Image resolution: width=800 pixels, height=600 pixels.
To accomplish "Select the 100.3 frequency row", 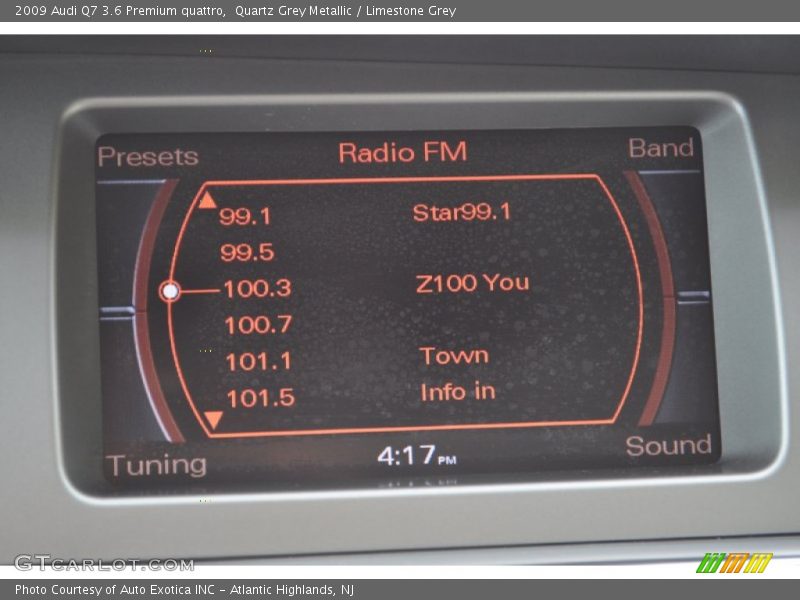I will [x=258, y=289].
